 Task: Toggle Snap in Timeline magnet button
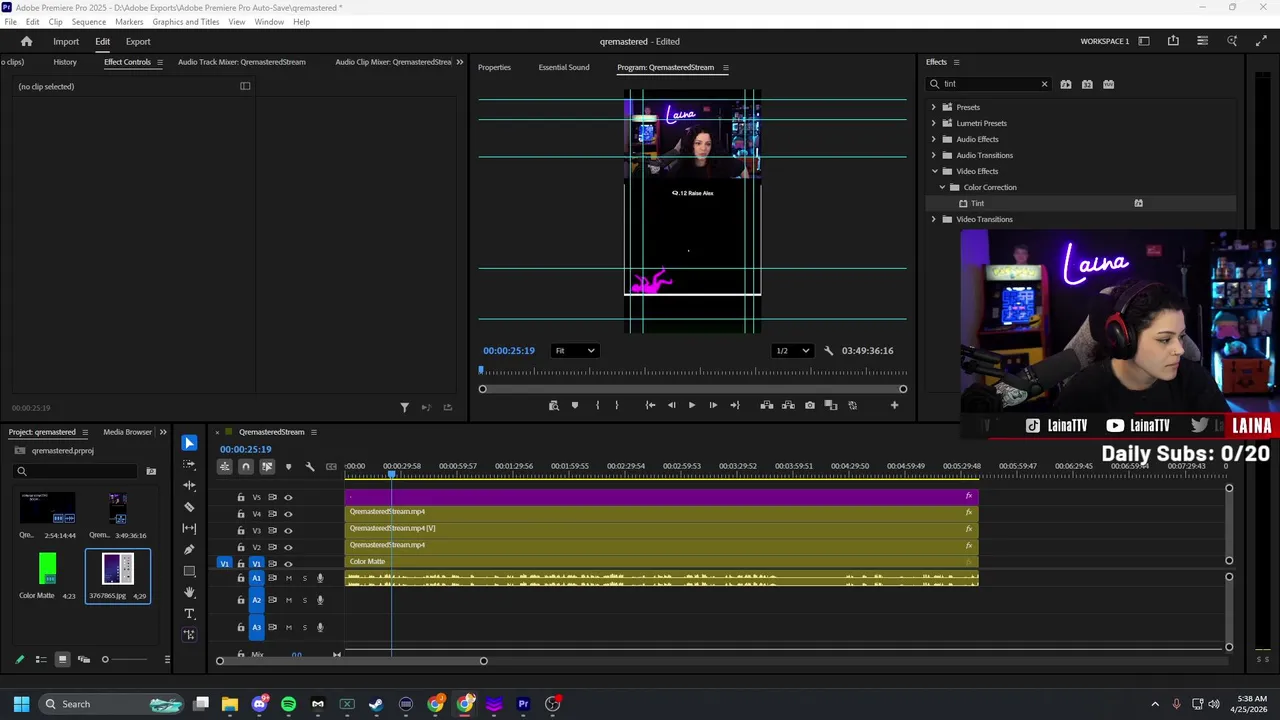coord(246,466)
